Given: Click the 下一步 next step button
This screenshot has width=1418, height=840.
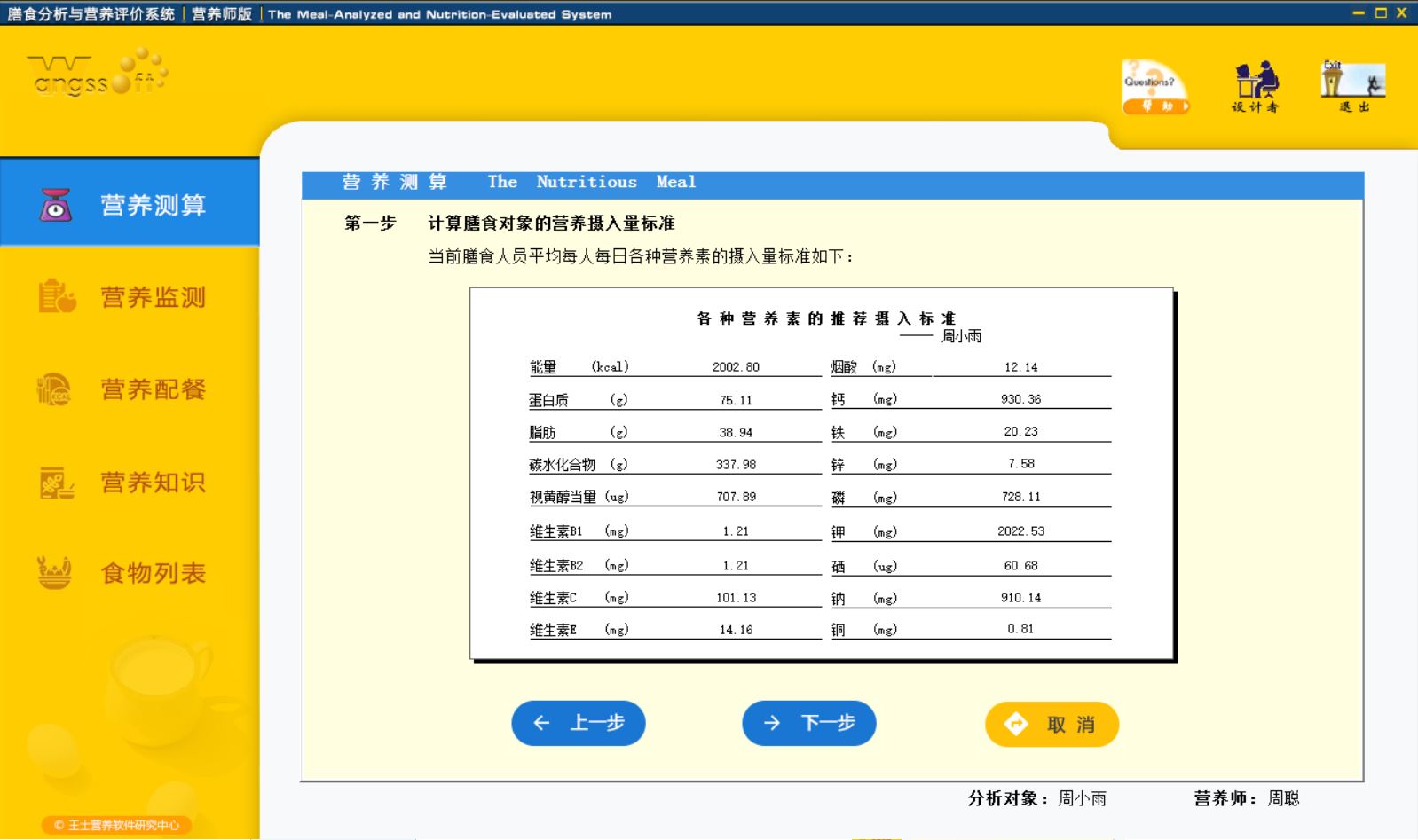Looking at the screenshot, I should [809, 723].
